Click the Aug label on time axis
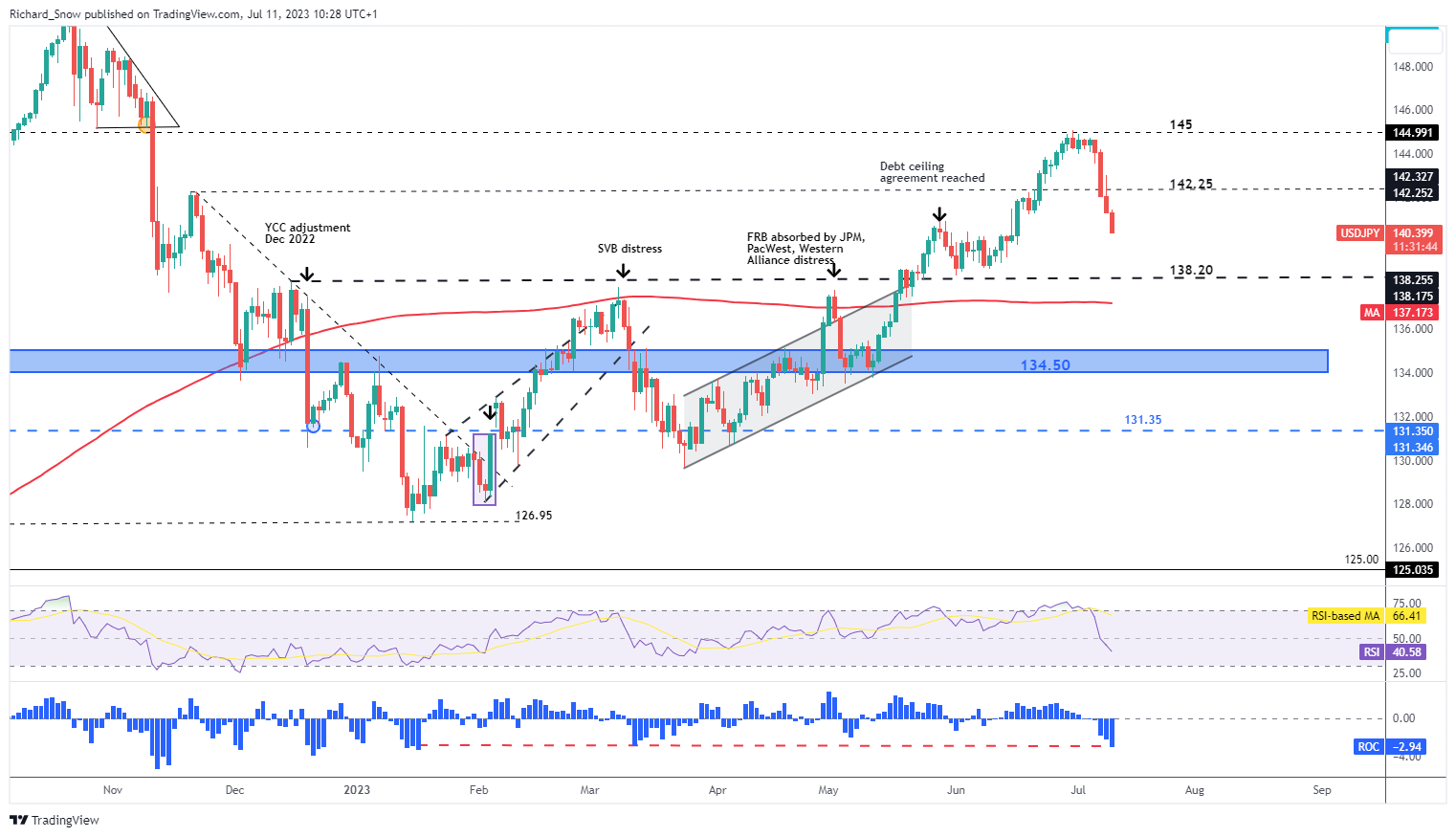The image size is (1456, 837). pyautogui.click(x=1195, y=790)
